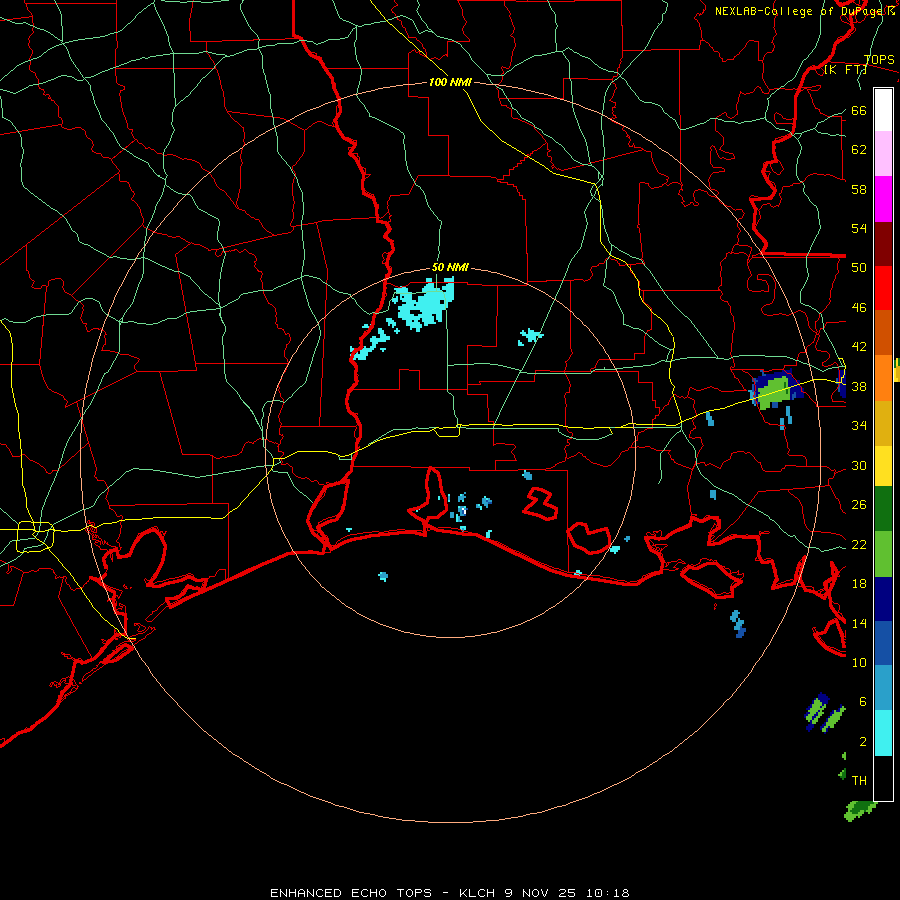Click the '(K FT)' units label
The height and width of the screenshot is (900, 900).
click(846, 69)
